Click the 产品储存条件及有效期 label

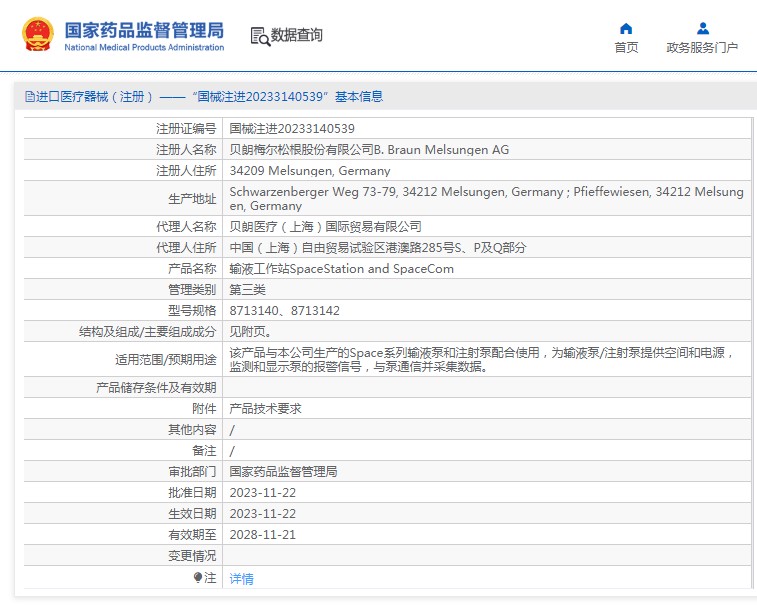pyautogui.click(x=156, y=387)
